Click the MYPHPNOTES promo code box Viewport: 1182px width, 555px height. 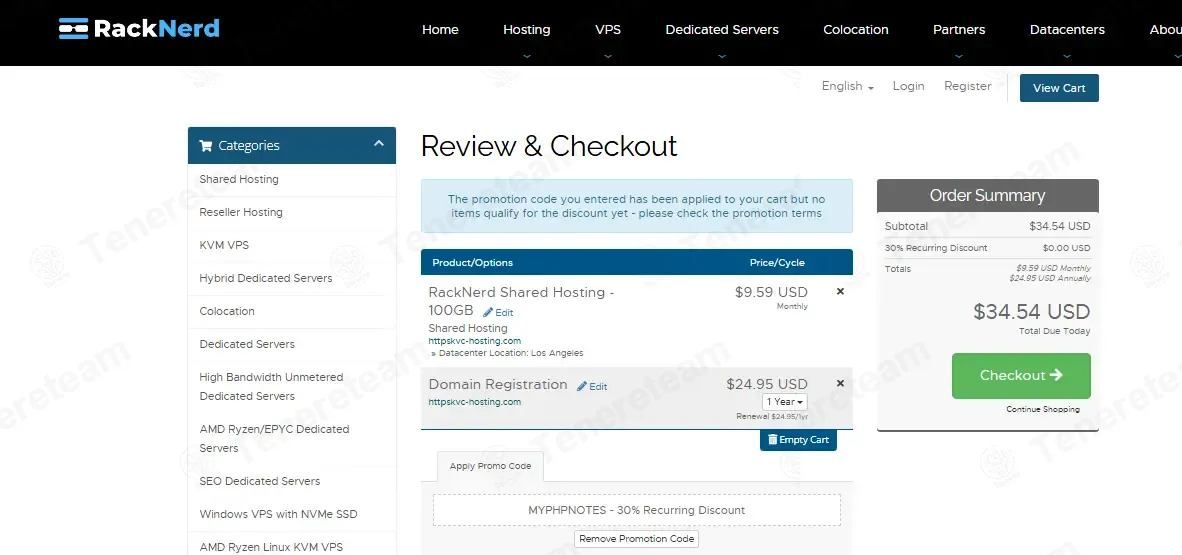coord(636,510)
